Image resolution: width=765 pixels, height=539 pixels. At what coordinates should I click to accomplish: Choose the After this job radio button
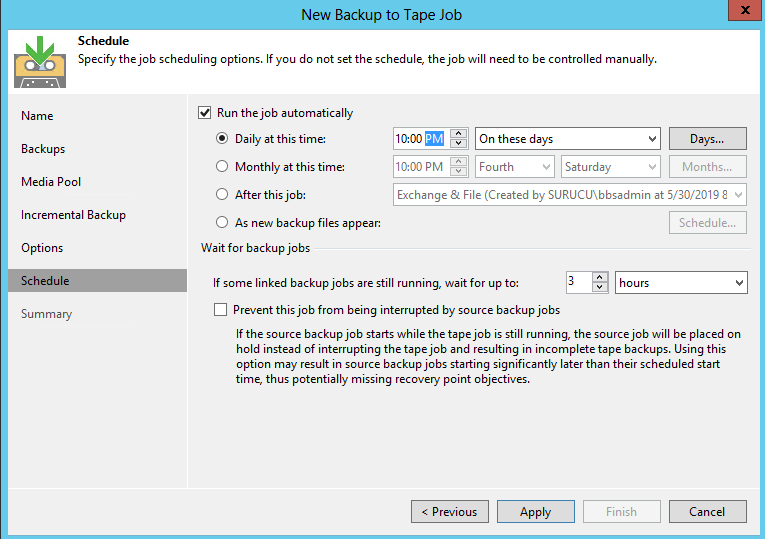[x=223, y=195]
